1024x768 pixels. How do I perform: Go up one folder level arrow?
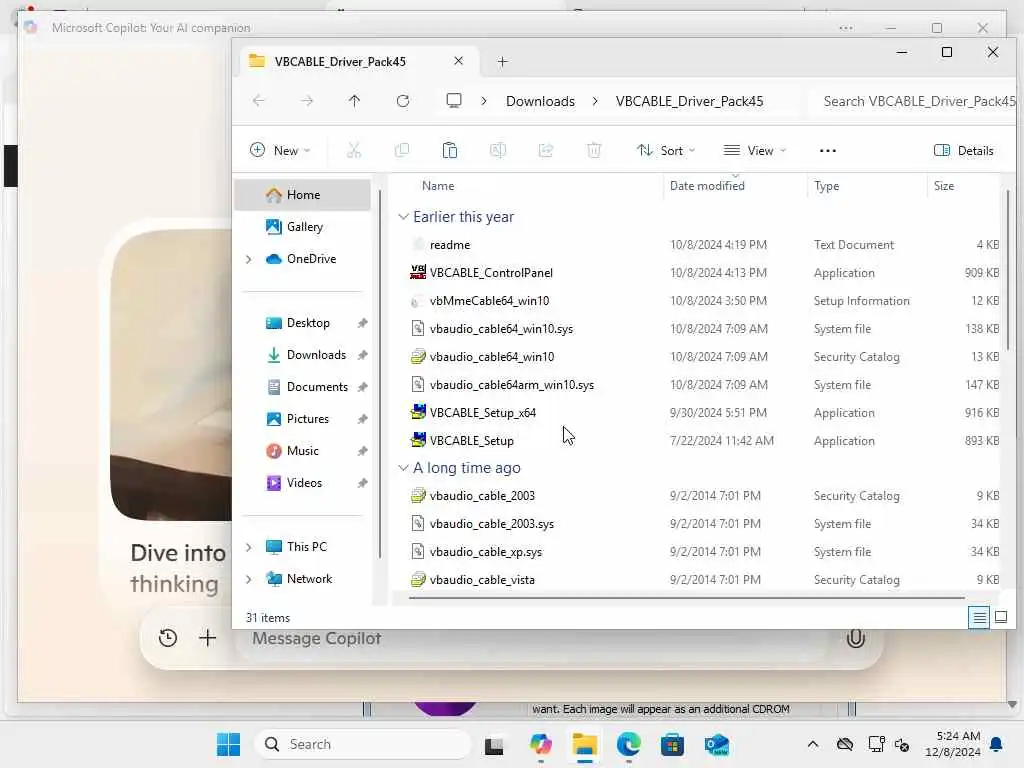[x=354, y=101]
